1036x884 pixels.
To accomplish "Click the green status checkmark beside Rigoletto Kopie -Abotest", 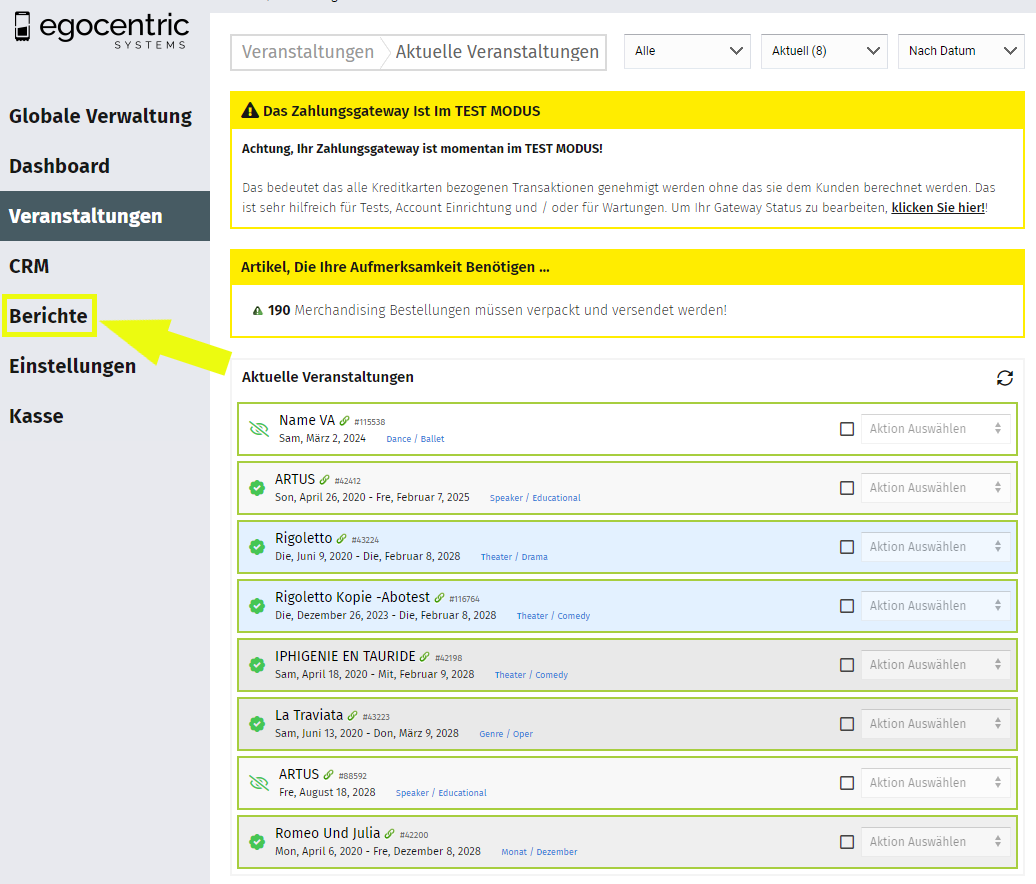I will point(257,606).
